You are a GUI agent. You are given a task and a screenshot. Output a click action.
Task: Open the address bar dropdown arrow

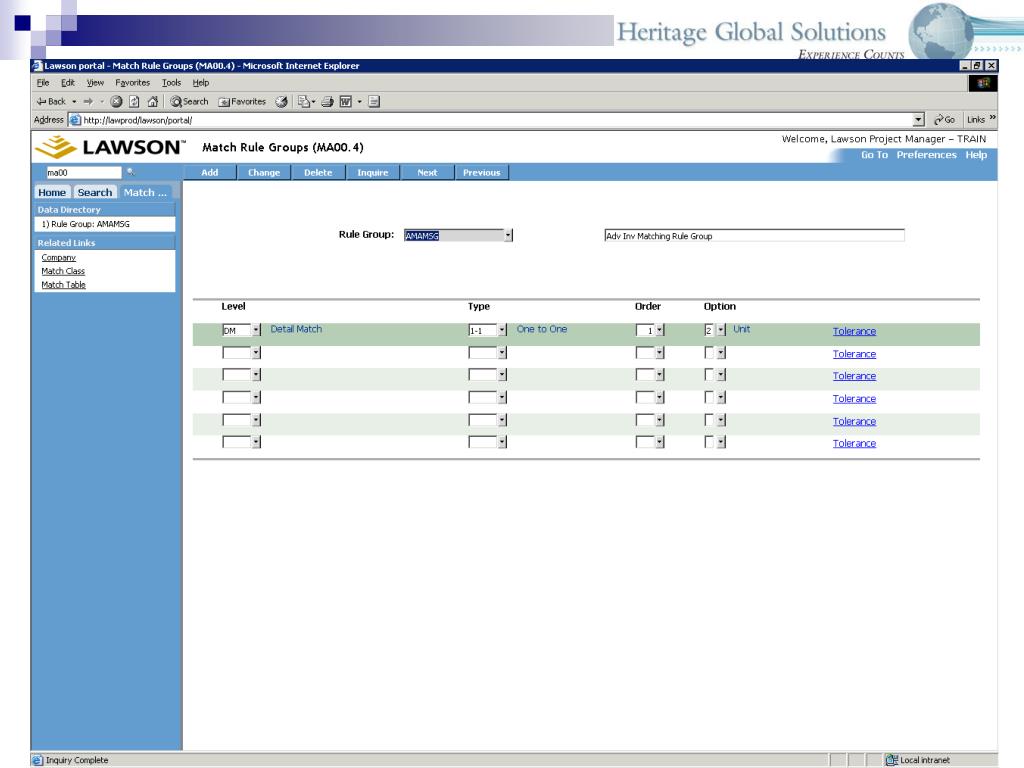pyautogui.click(x=919, y=120)
